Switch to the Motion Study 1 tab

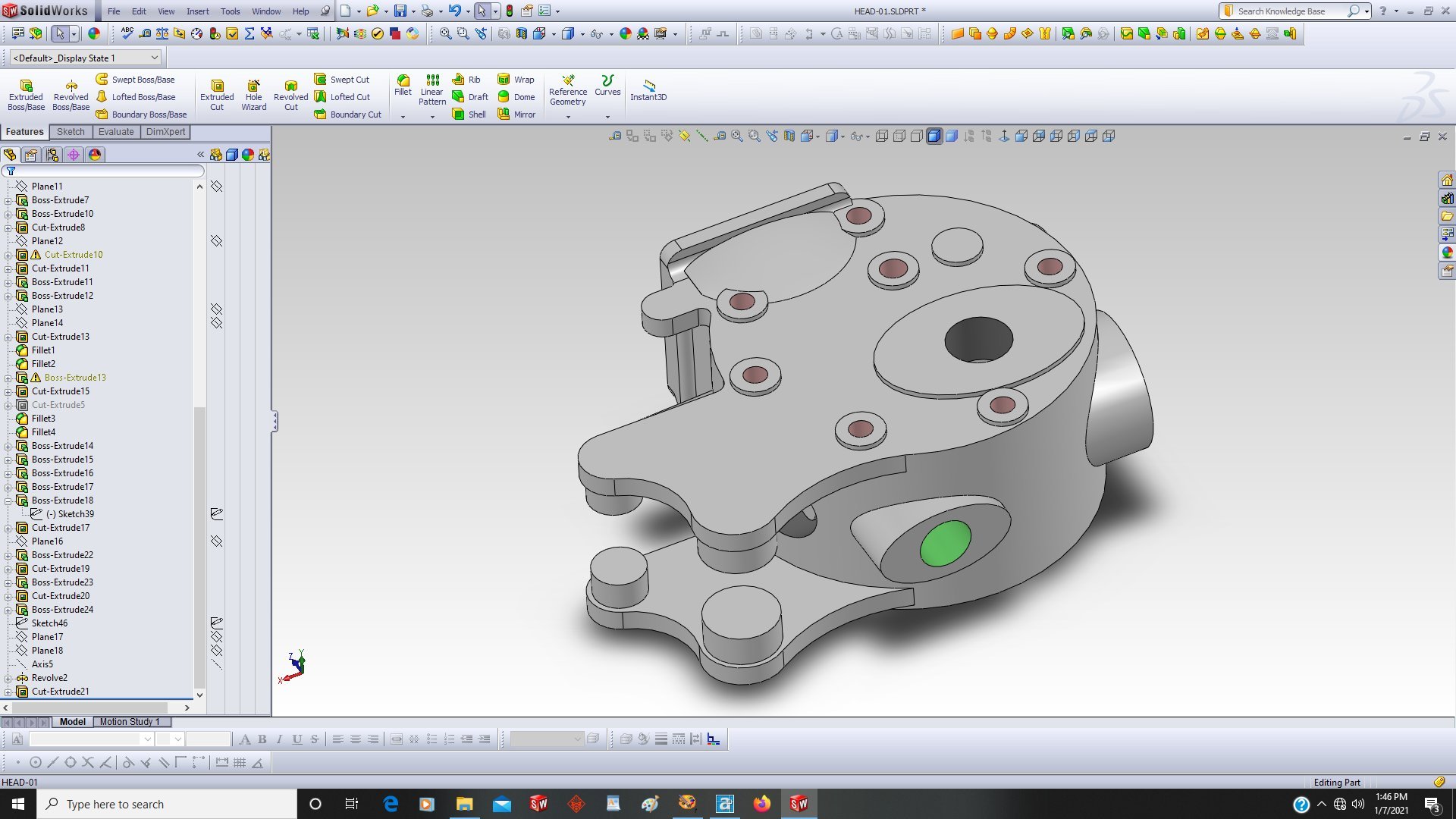point(130,722)
